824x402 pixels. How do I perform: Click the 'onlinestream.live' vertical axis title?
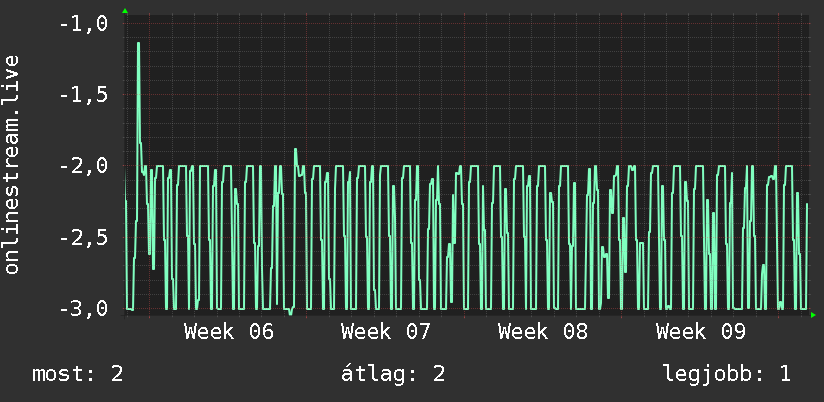(12, 164)
